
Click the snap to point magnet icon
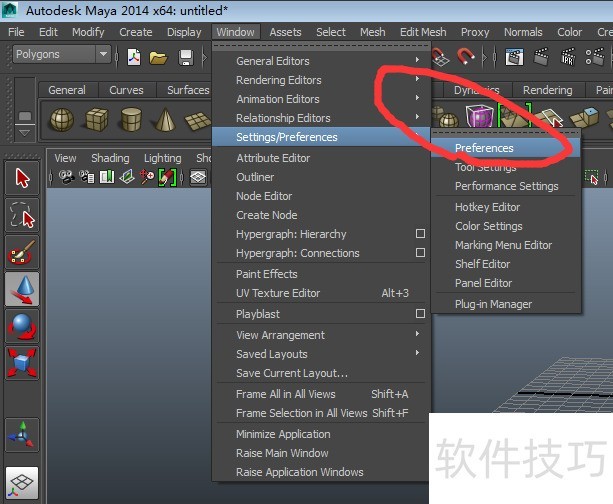point(466,57)
